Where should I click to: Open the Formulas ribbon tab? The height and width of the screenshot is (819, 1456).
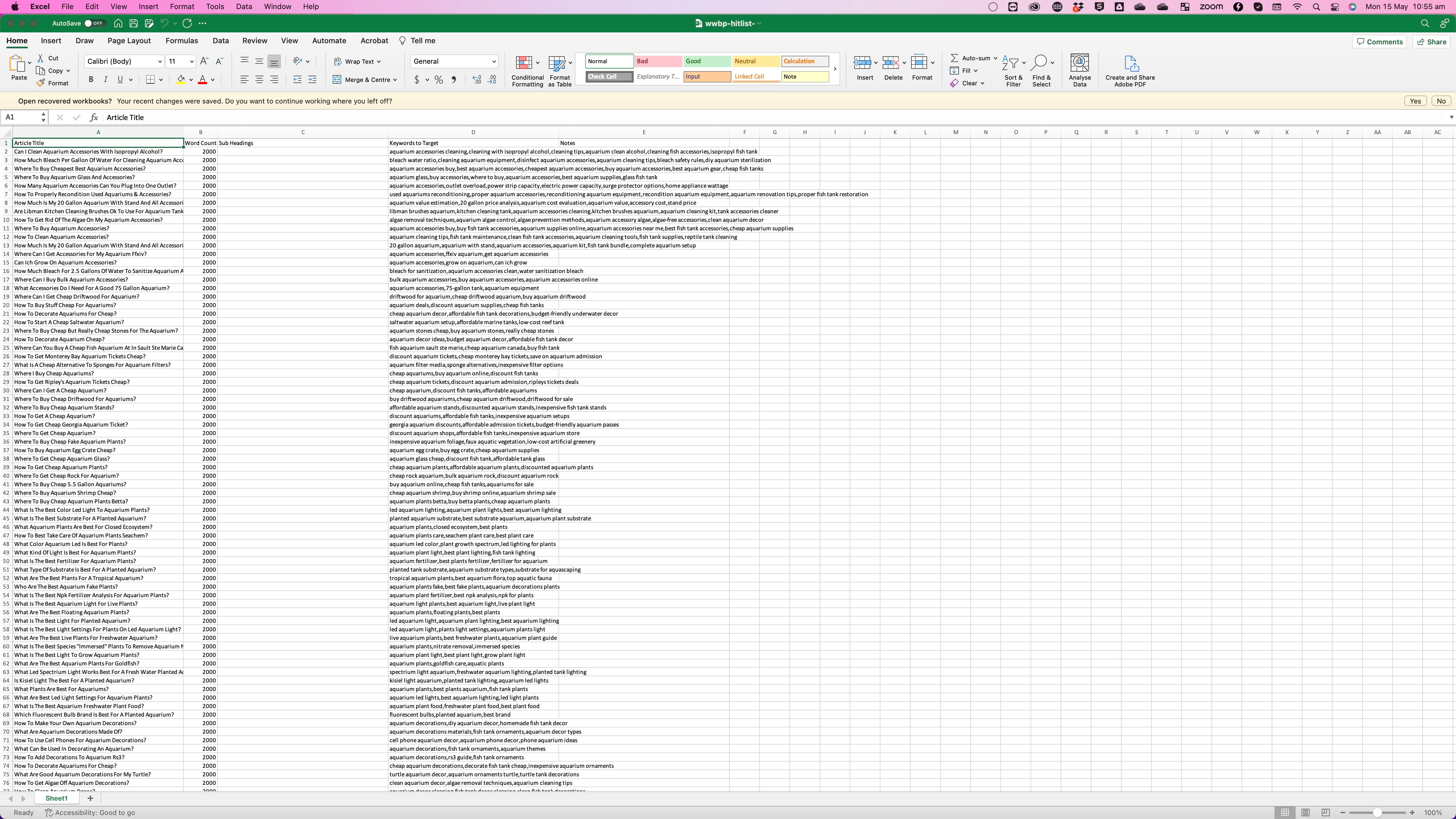[x=181, y=41]
